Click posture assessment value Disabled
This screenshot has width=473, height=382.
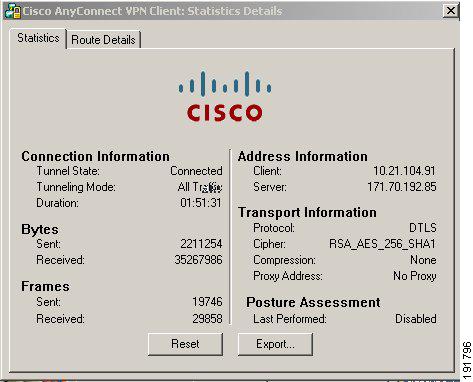(416, 319)
